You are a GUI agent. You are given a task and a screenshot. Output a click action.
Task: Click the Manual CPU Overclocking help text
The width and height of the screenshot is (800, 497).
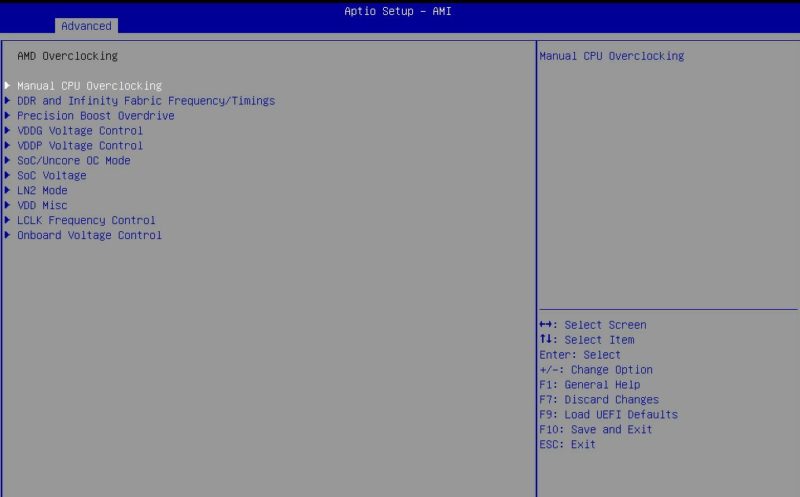point(612,56)
